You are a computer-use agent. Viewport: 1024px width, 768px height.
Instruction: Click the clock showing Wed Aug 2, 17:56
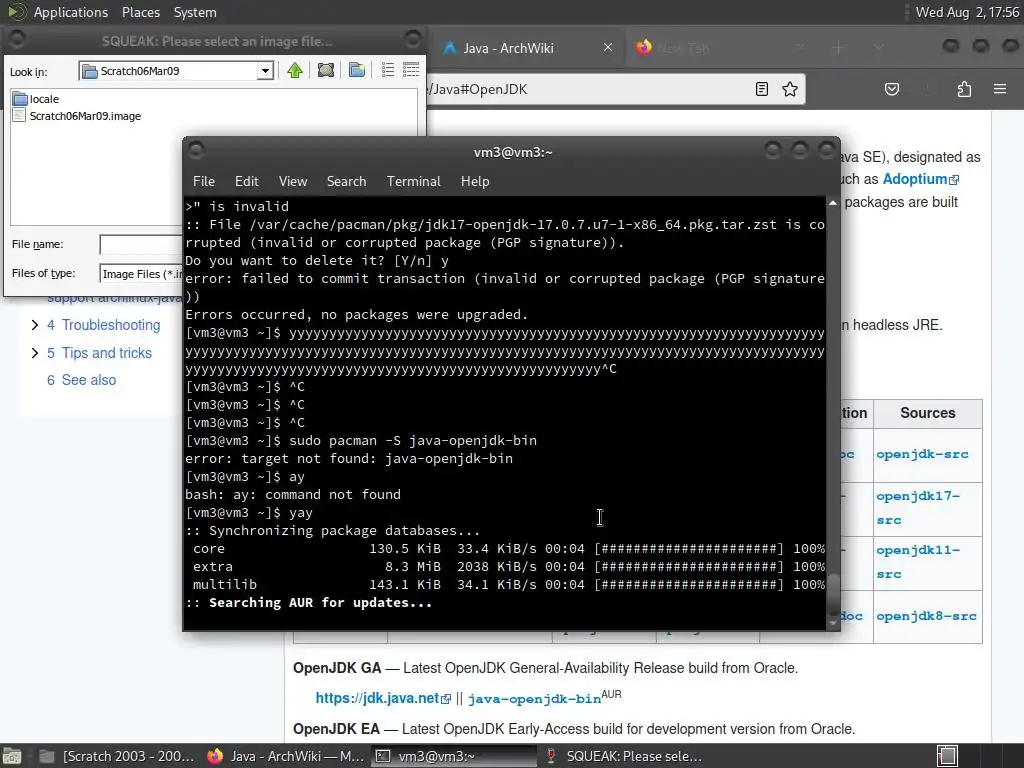point(967,12)
